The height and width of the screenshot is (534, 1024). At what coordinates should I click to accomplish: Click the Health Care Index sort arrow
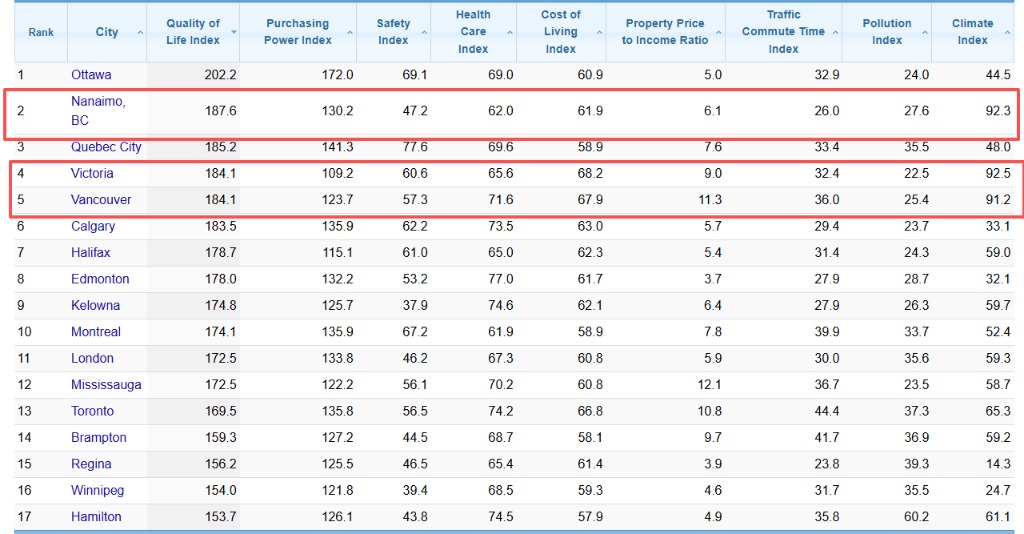509,33
